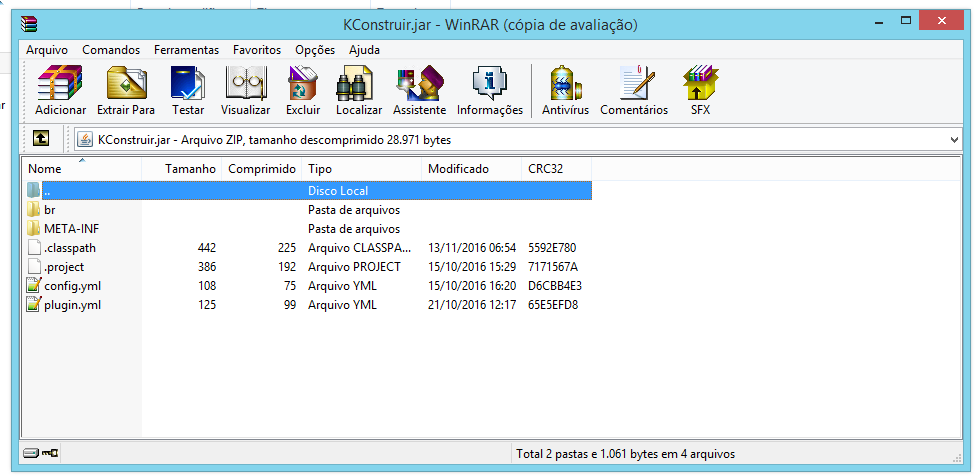Sort by Tipo column header

(x=361, y=169)
